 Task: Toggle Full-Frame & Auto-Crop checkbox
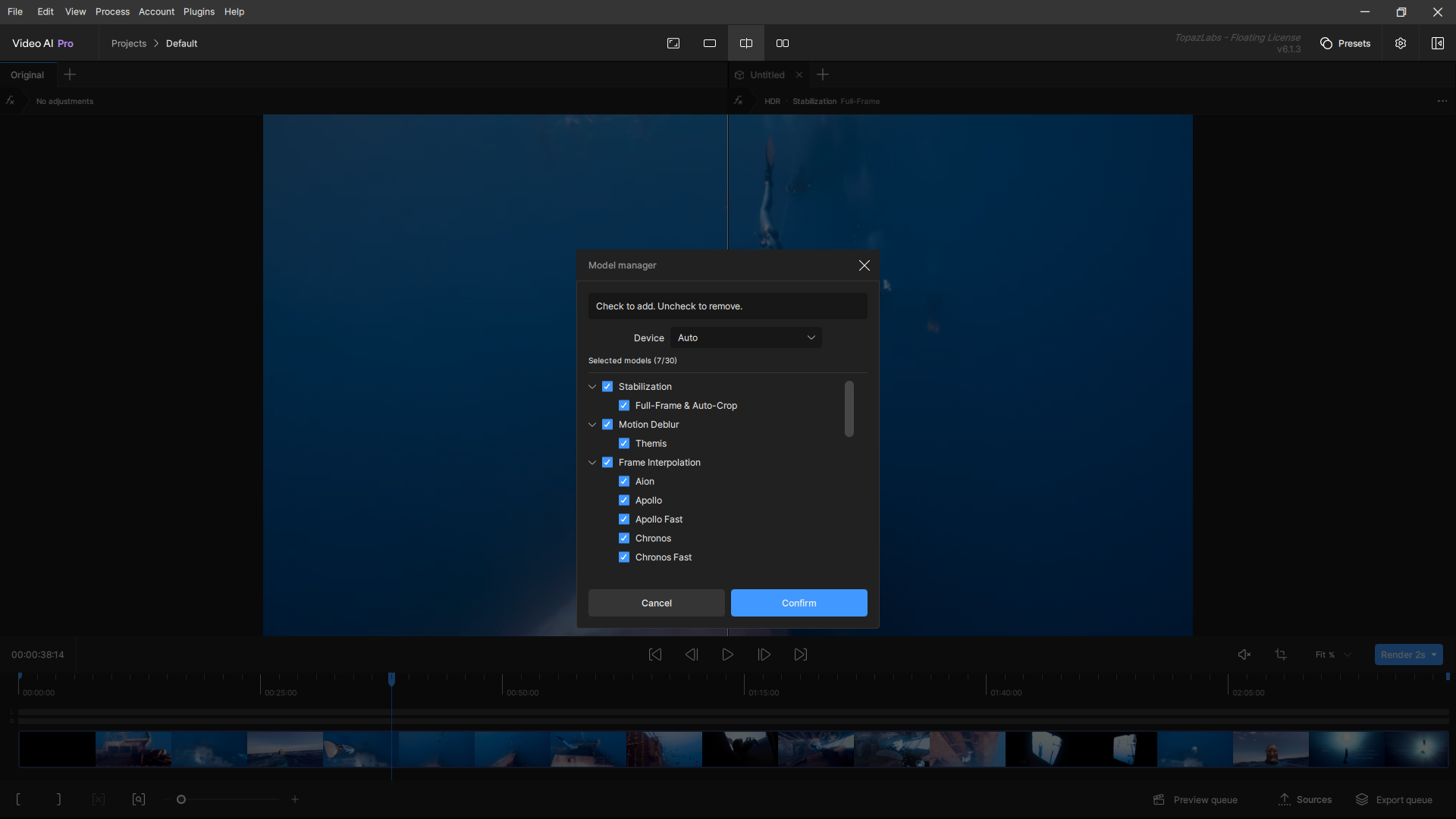624,406
